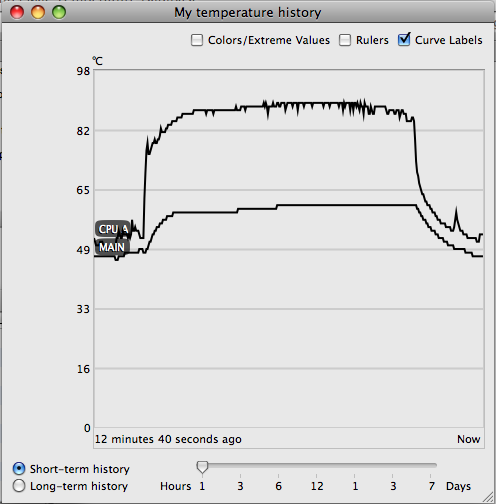Click the '6' hours tick label
The height and width of the screenshot is (504, 496).
click(279, 486)
